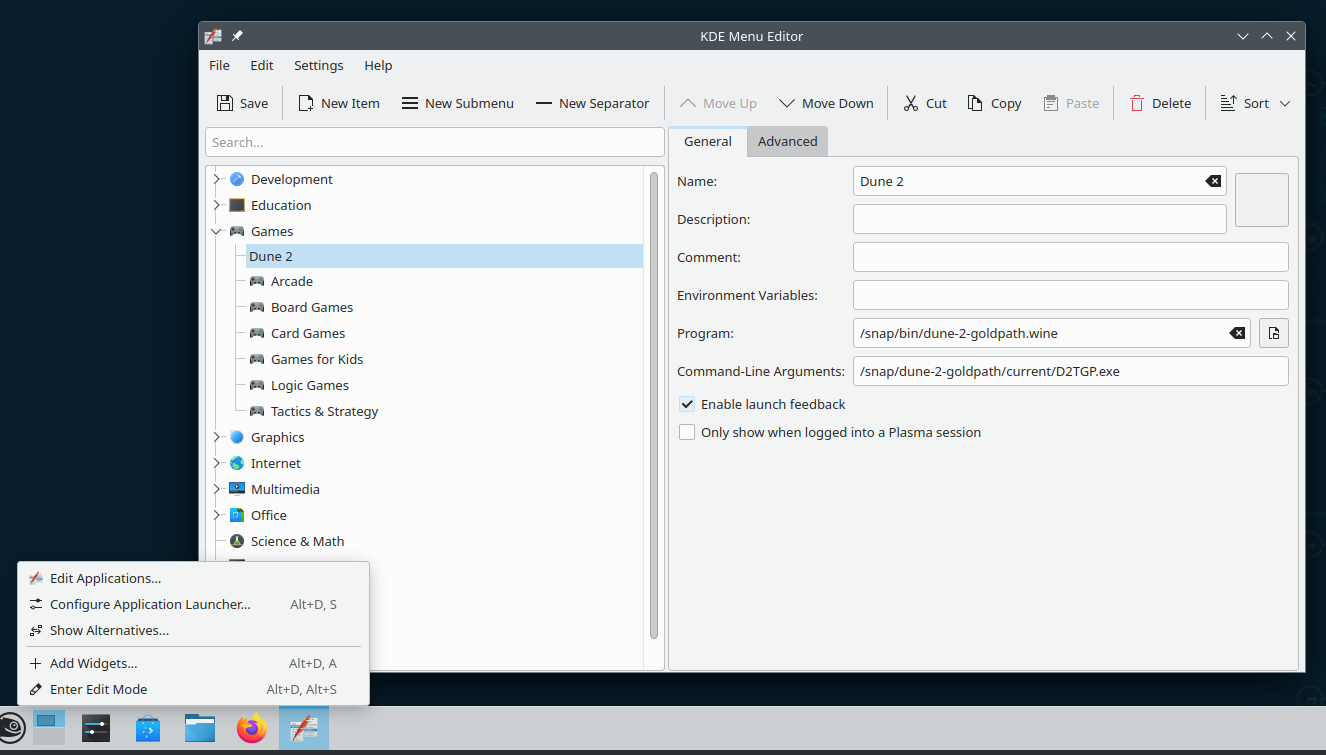
Task: Switch to the Advanced tab
Action: (x=787, y=141)
